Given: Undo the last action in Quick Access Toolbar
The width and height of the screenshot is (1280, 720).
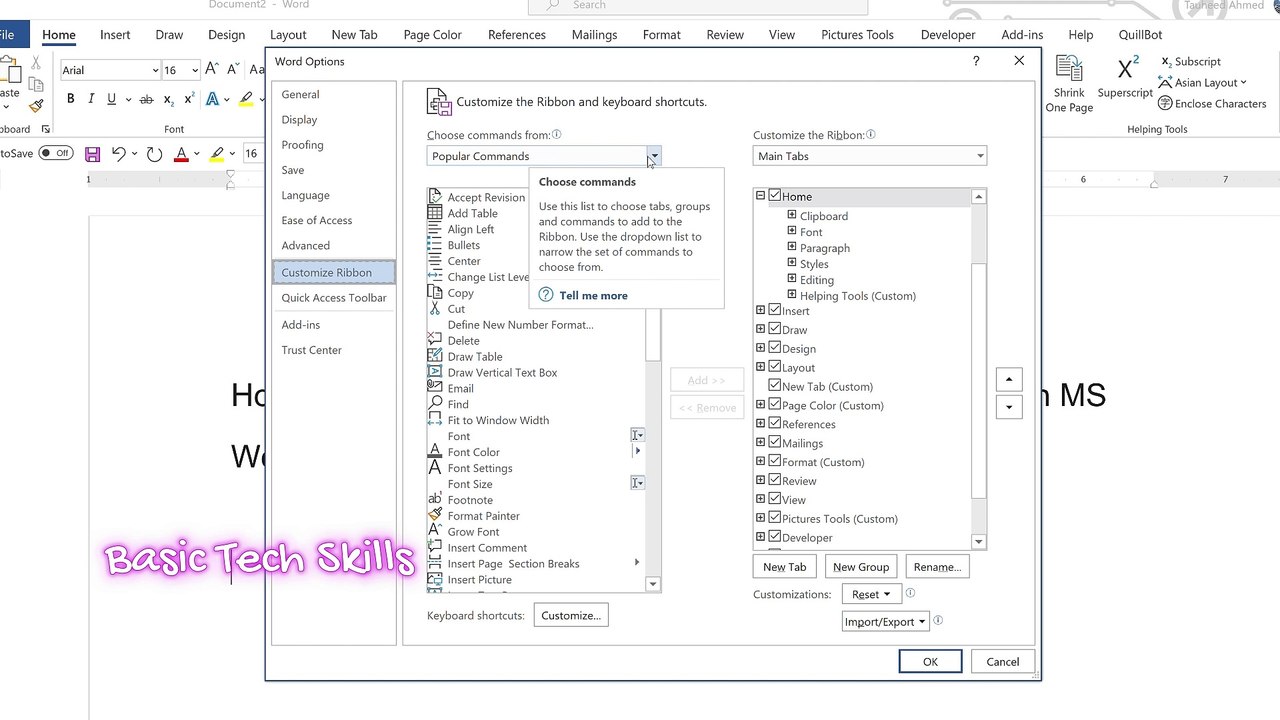Looking at the screenshot, I should click(119, 154).
